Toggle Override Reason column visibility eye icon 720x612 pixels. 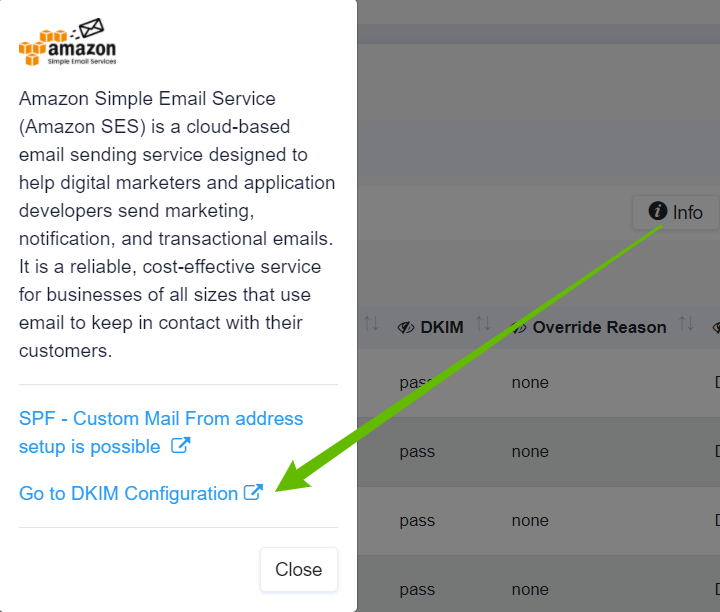(x=519, y=327)
